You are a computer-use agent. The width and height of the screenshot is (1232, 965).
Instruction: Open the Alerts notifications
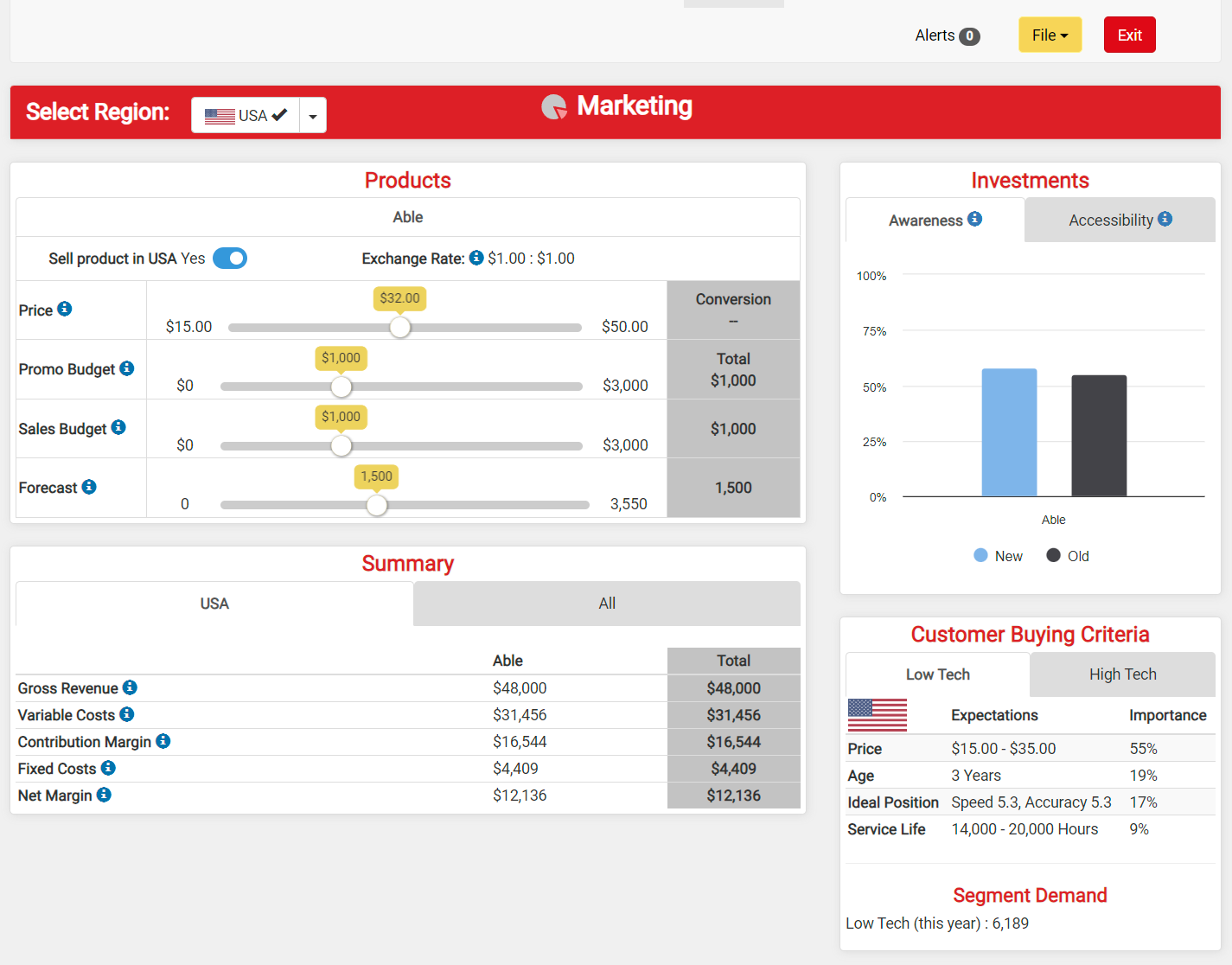click(948, 35)
